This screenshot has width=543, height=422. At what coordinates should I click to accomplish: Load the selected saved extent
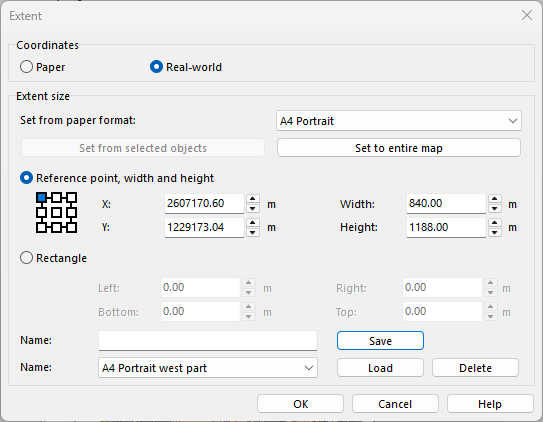coord(380,368)
